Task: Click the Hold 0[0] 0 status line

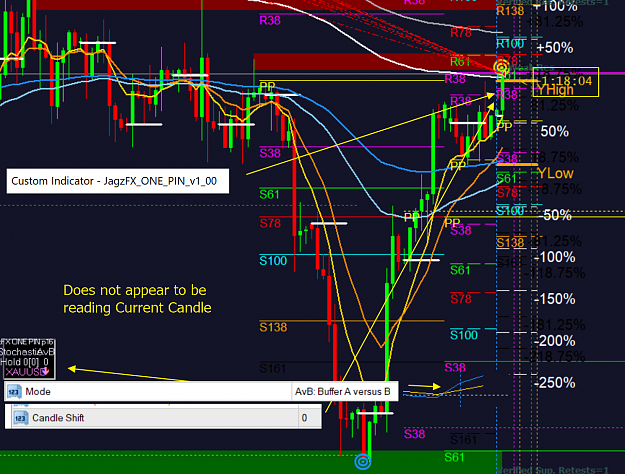Action: pyautogui.click(x=25, y=362)
